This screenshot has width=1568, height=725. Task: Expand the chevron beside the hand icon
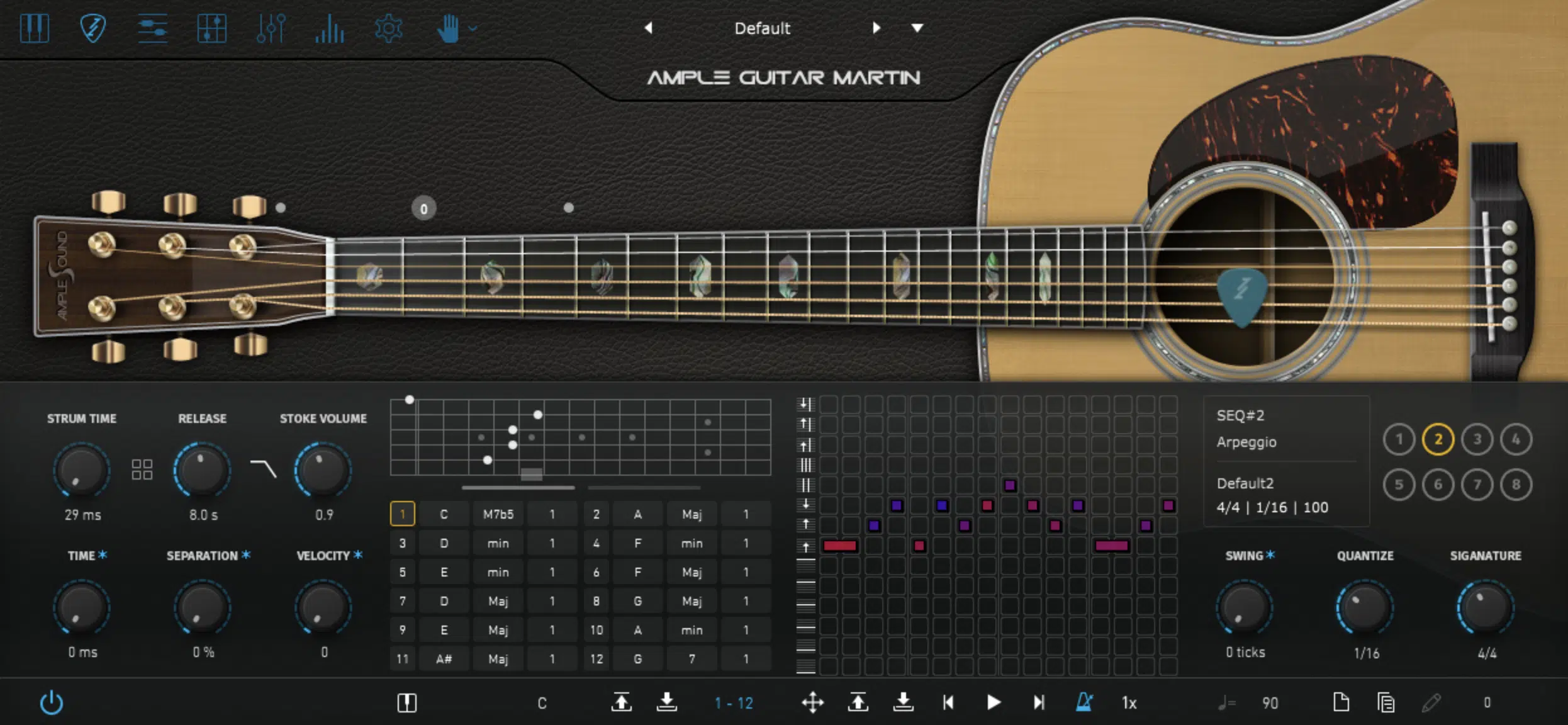pyautogui.click(x=473, y=28)
